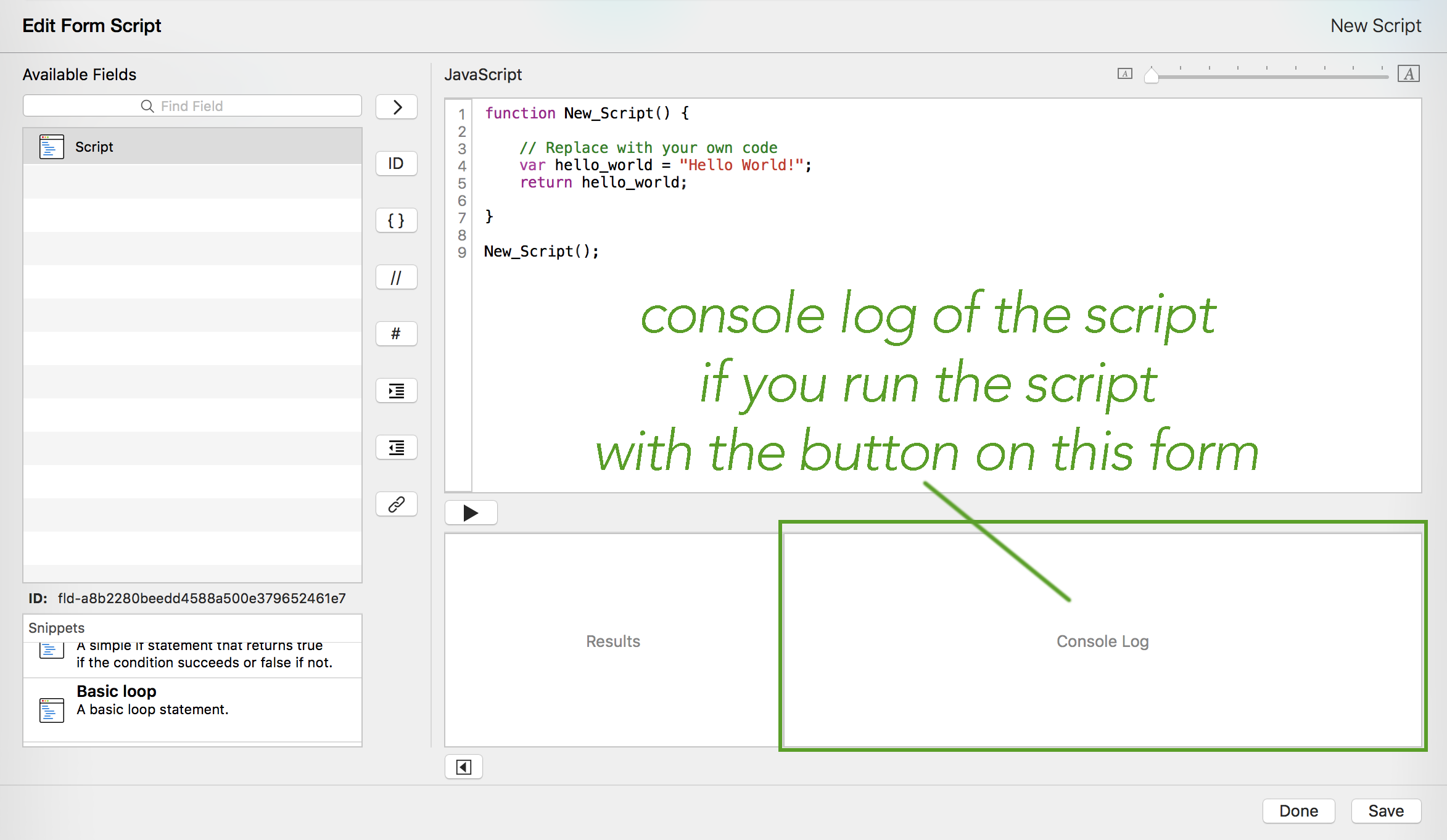Click the large font size A icon
Screen dimensions: 1447x840
pos(1408,74)
